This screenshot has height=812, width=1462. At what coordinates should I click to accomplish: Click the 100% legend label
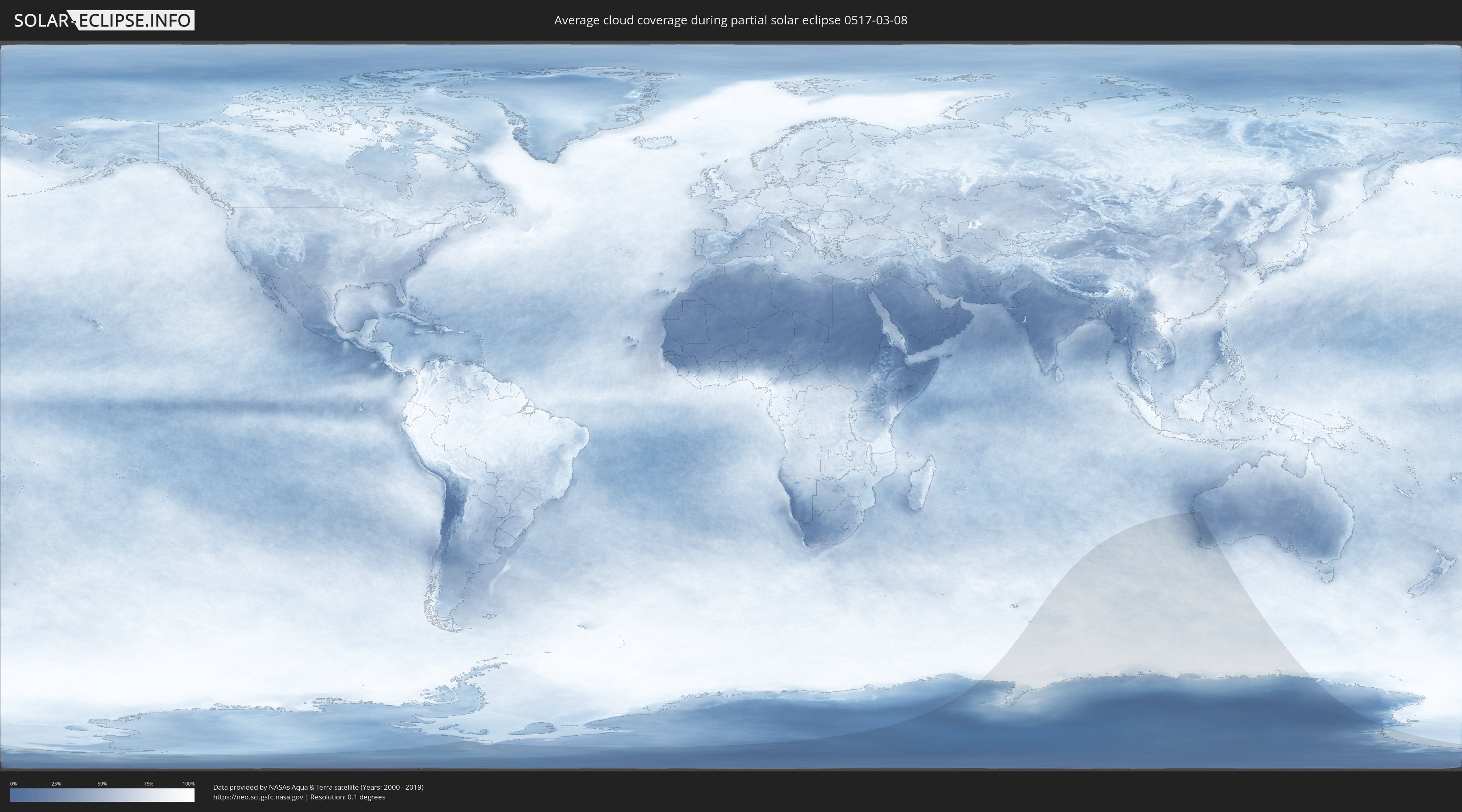tap(188, 784)
